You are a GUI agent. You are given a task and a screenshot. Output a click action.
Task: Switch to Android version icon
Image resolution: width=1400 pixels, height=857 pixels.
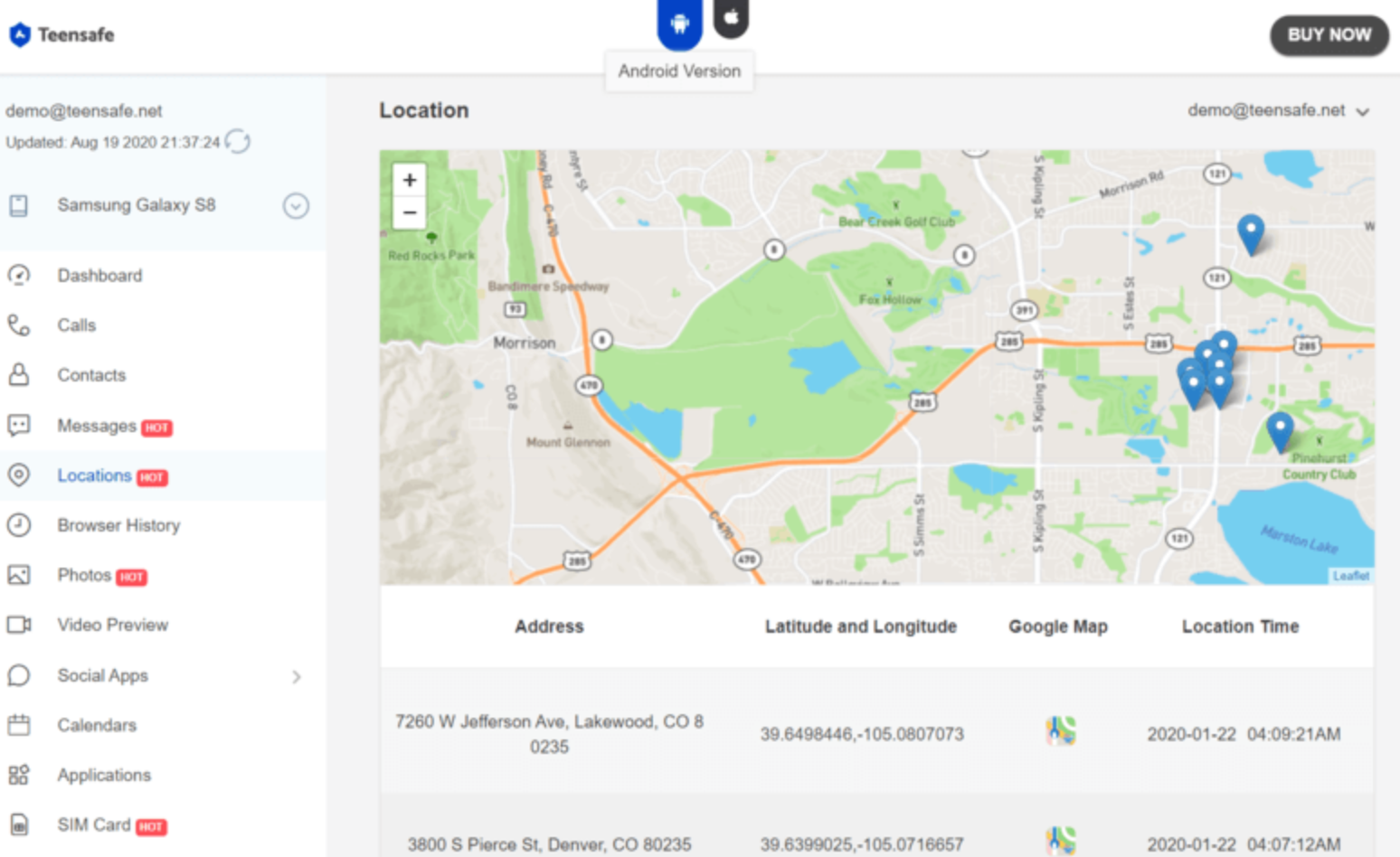[679, 23]
